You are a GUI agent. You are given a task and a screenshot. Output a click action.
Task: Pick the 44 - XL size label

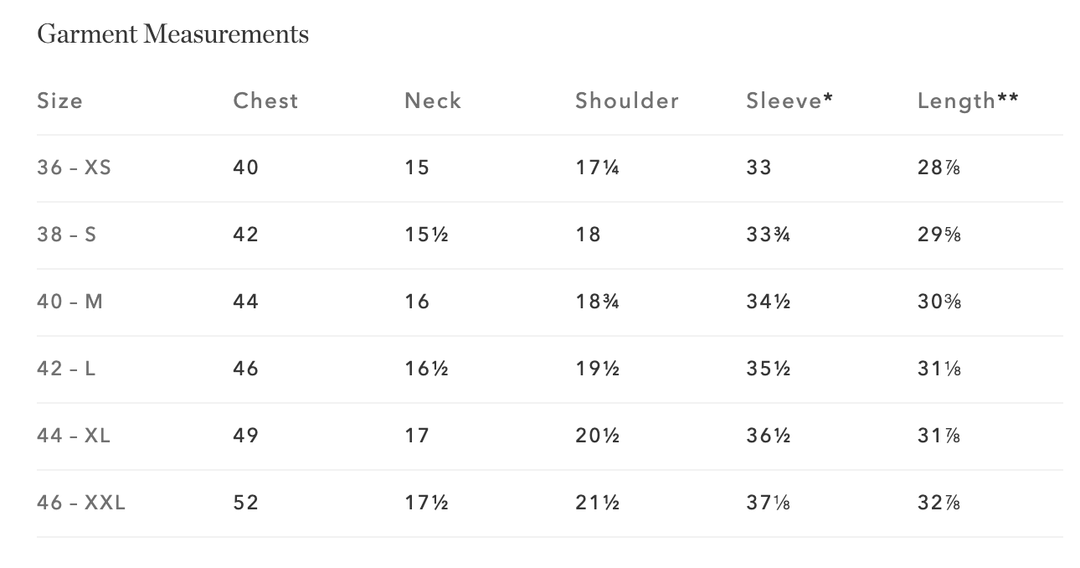74,436
